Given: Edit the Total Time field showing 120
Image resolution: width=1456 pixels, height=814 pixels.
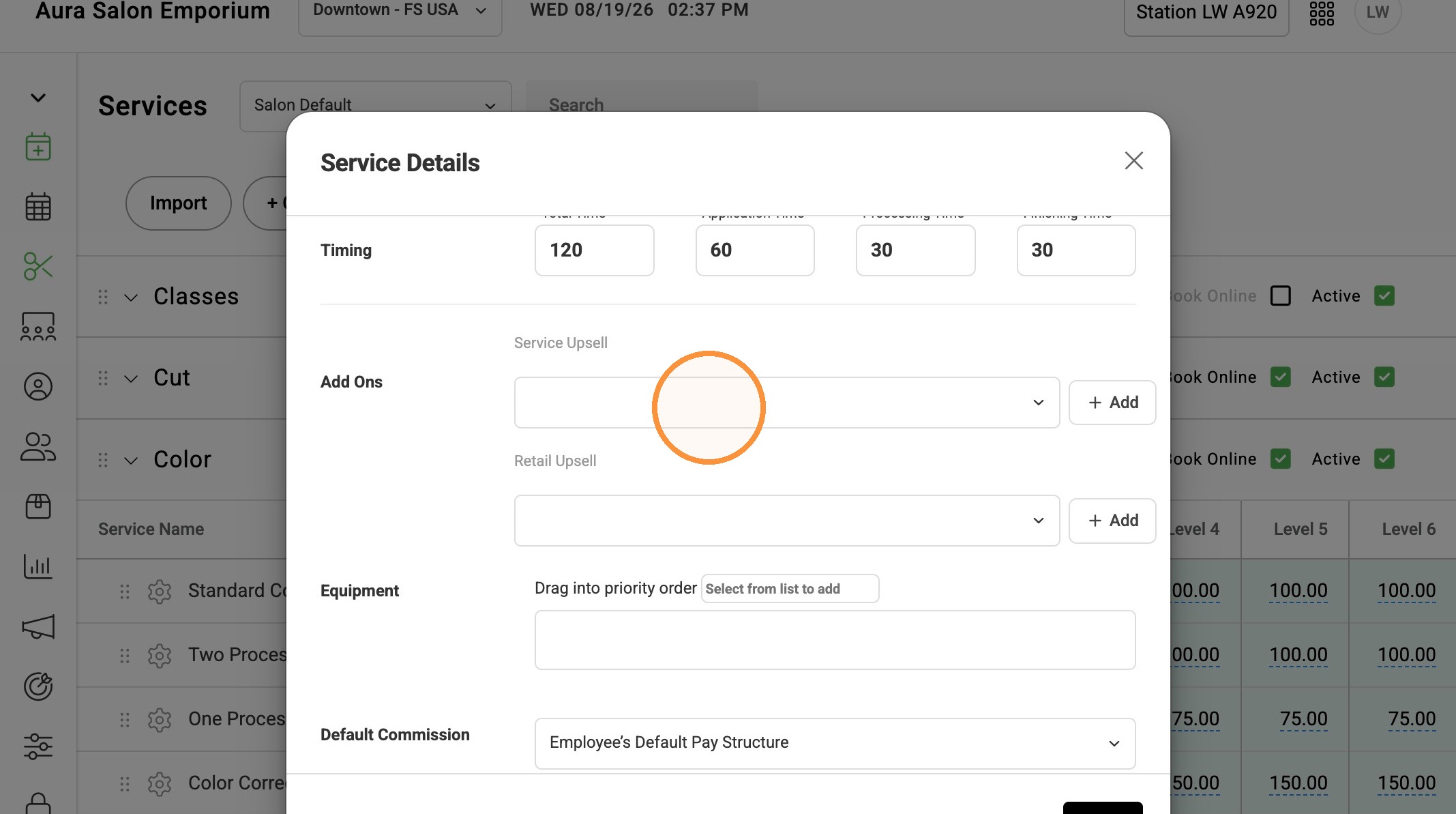Looking at the screenshot, I should pyautogui.click(x=594, y=250).
